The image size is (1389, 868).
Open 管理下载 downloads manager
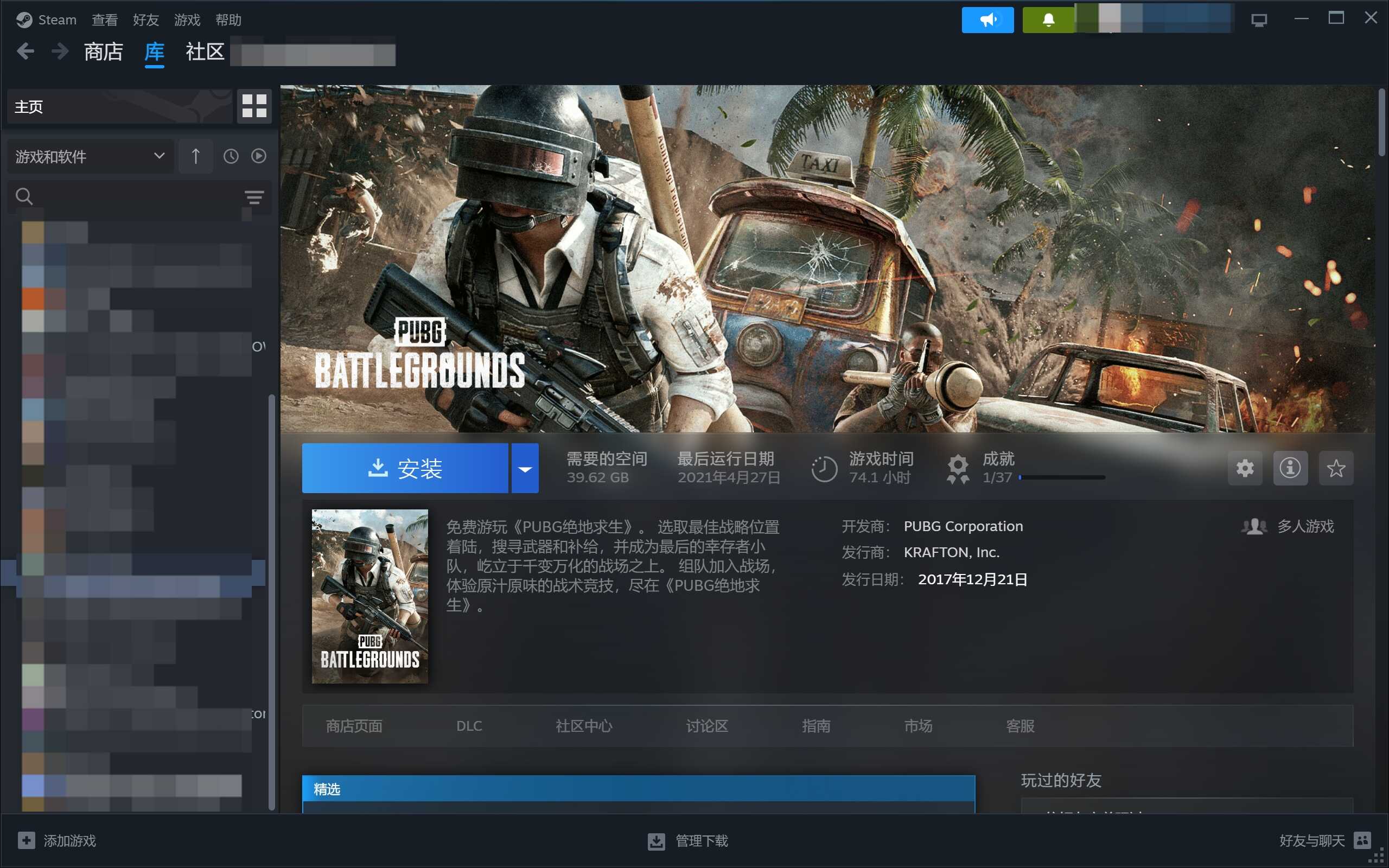702,840
